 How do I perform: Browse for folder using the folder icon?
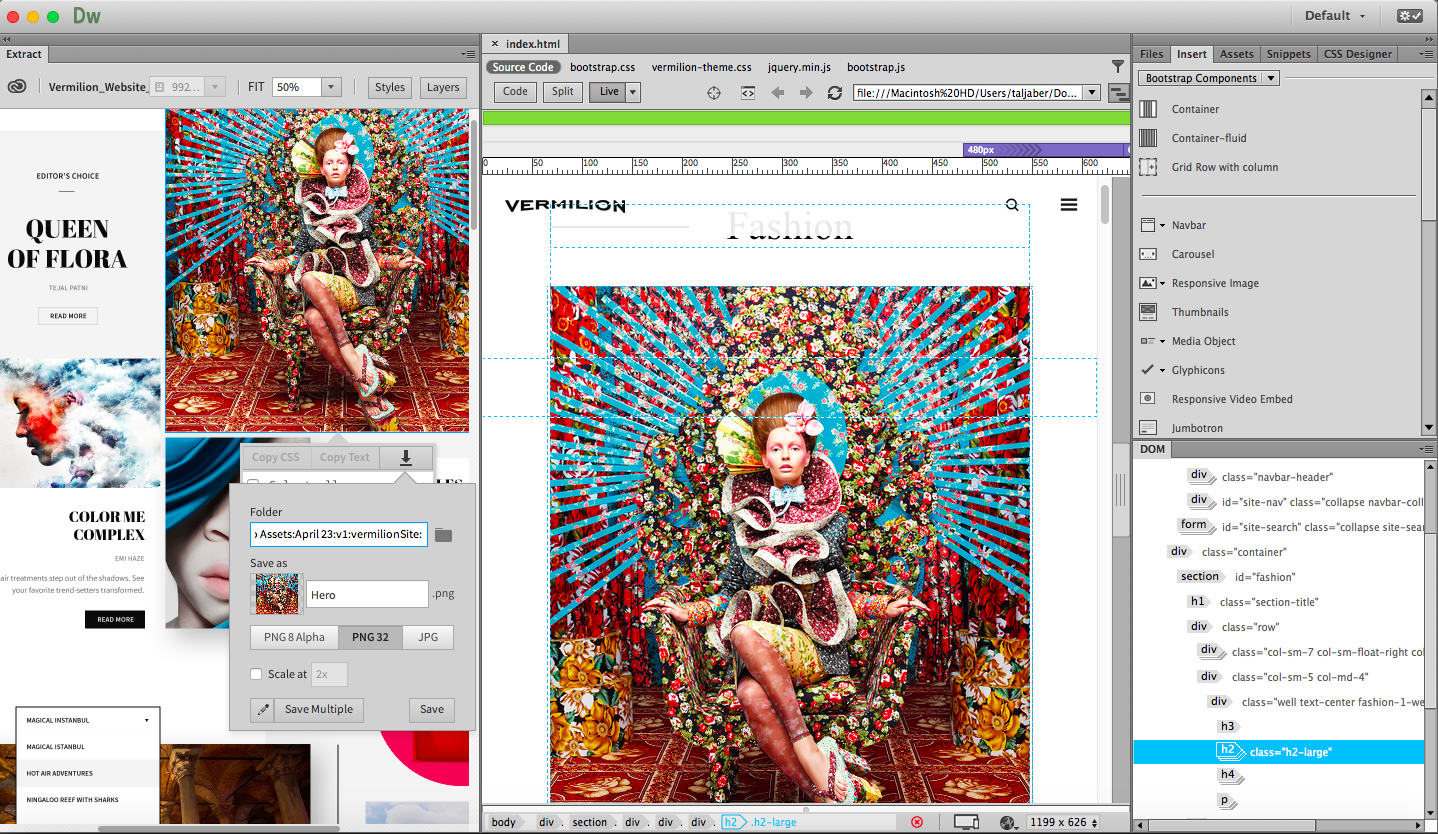443,535
